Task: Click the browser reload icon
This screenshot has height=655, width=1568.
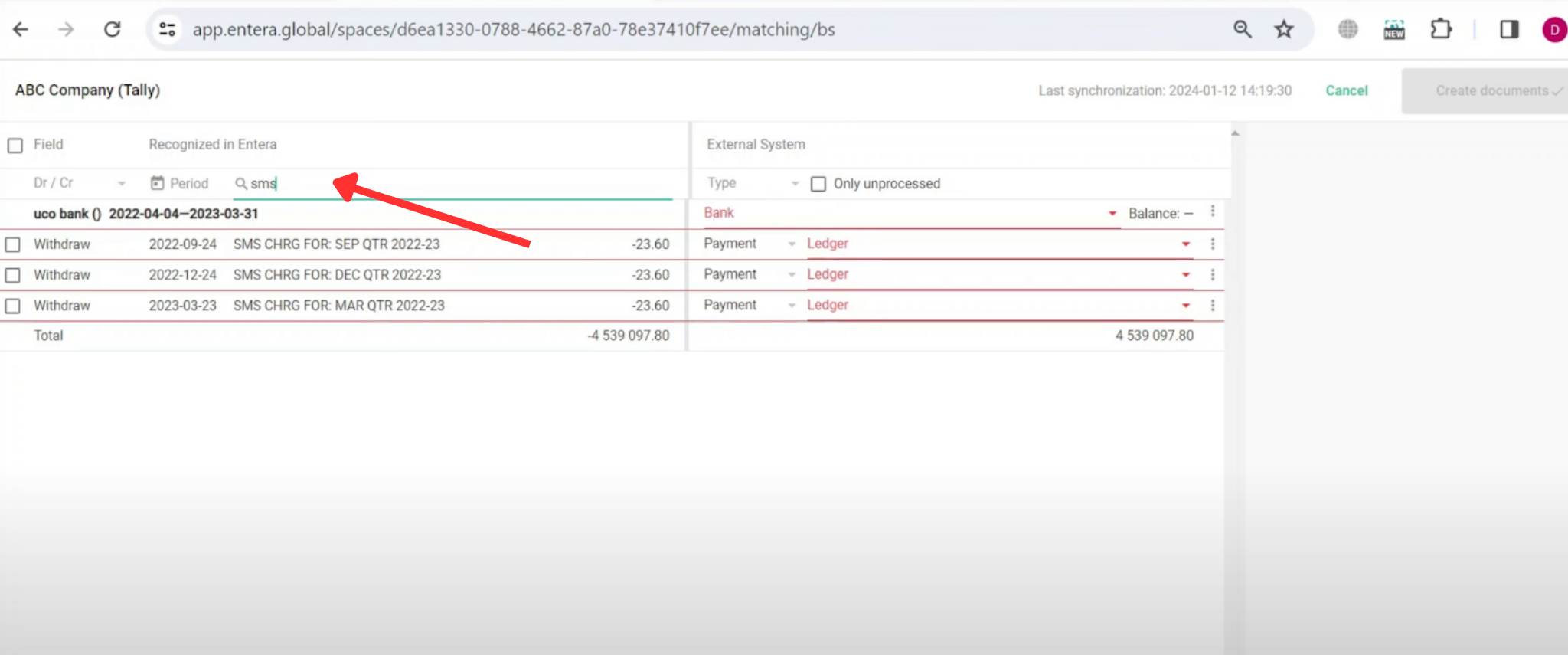Action: [x=113, y=29]
